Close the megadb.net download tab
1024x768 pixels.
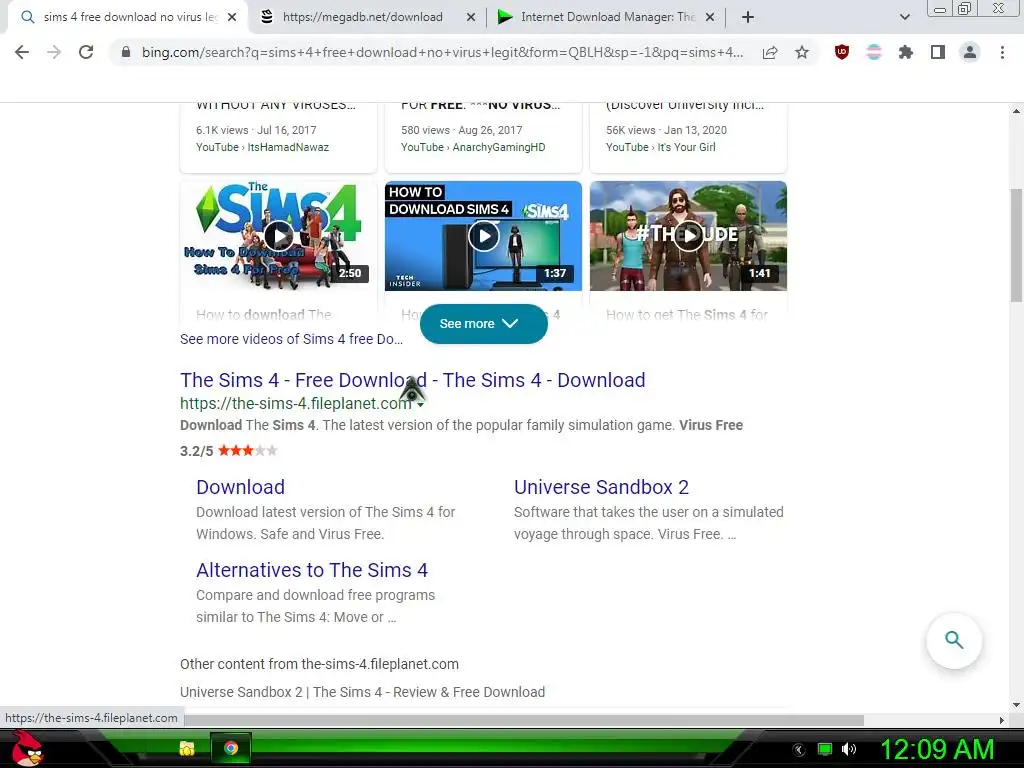[470, 17]
